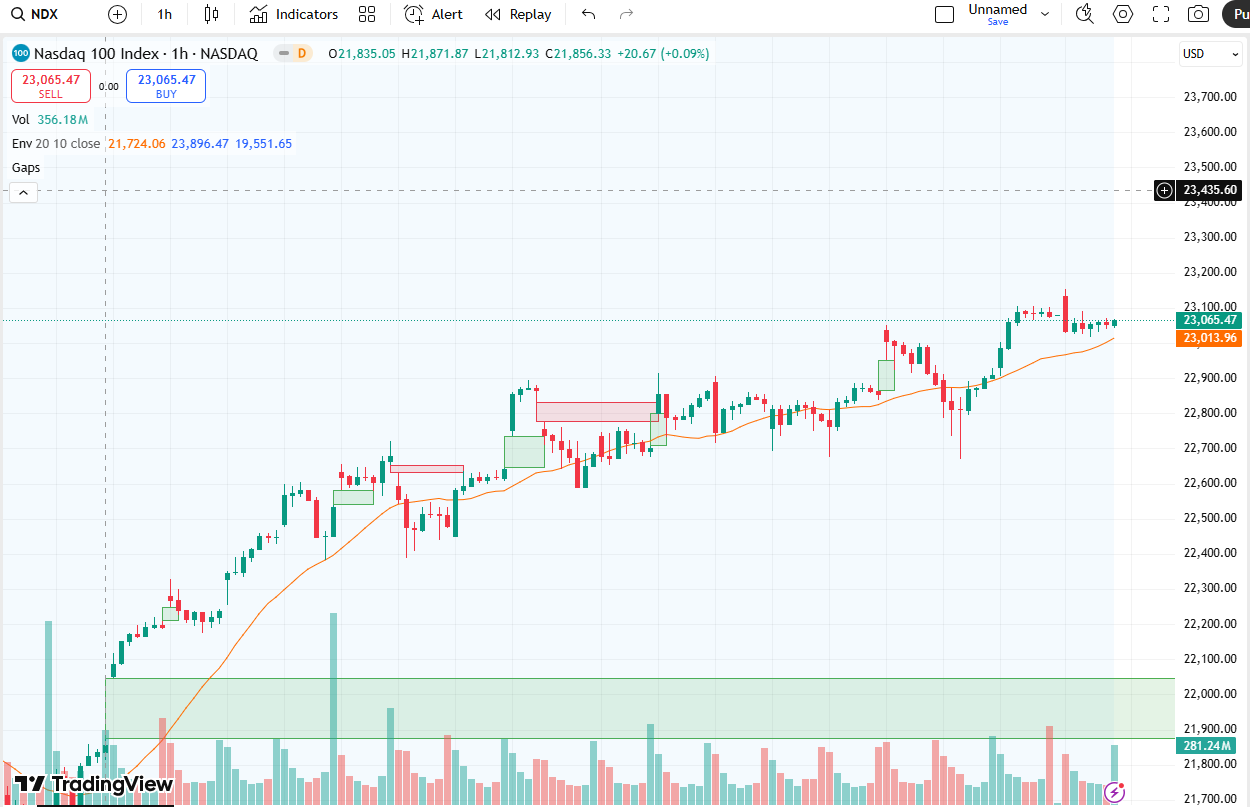Screen dimensions: 1250x807
Task: Click the 22,000.00 price axis label
Action: [x=1210, y=693]
